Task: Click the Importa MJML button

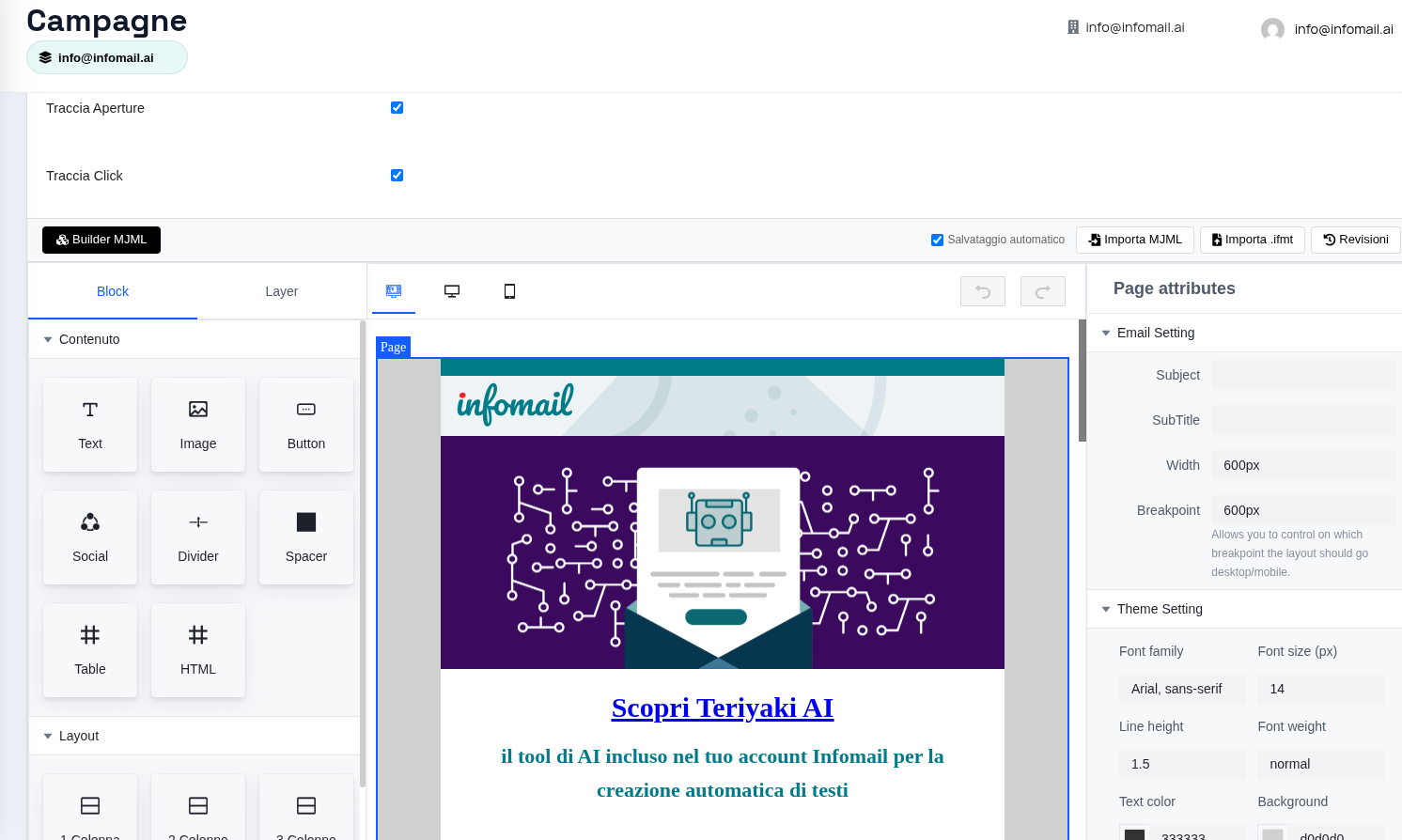Action: tap(1134, 240)
